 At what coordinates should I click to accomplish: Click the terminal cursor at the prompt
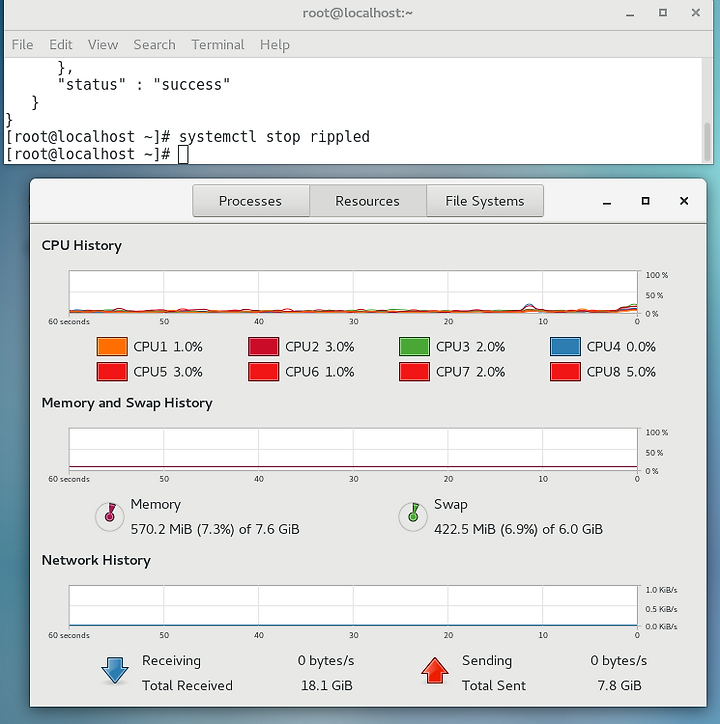tap(183, 154)
